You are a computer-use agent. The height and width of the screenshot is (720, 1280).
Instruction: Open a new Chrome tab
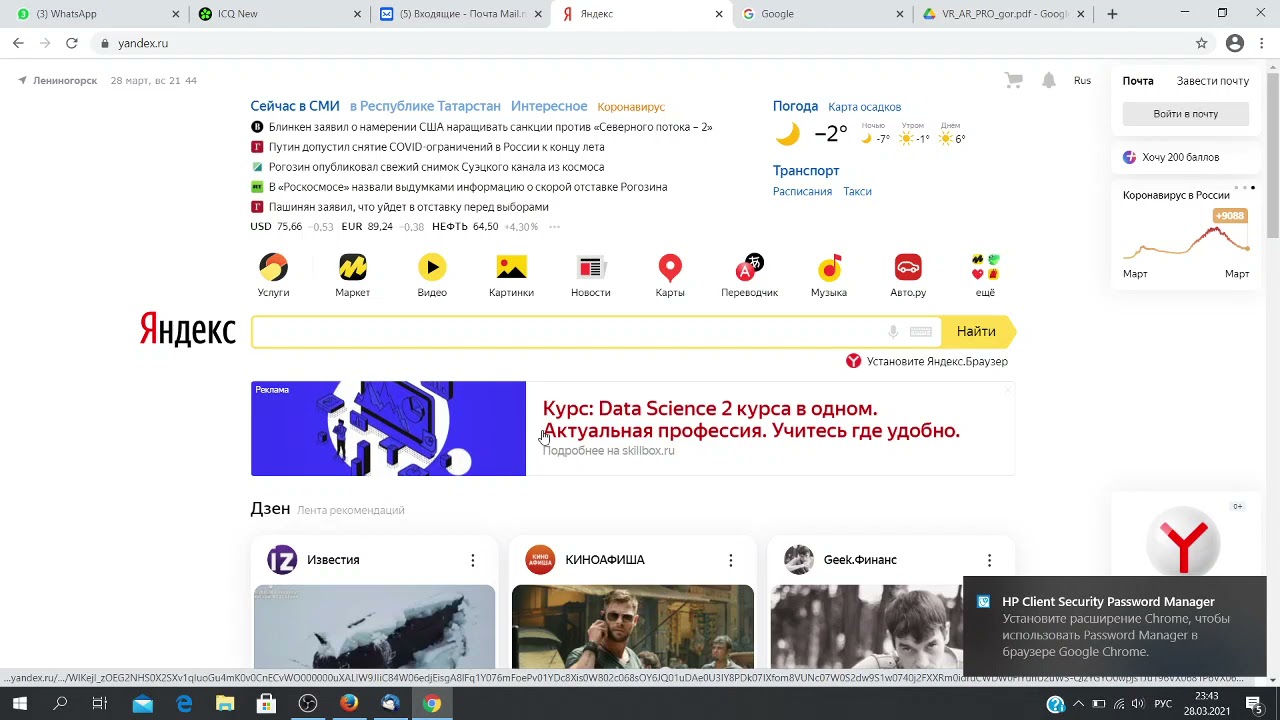tap(1112, 14)
